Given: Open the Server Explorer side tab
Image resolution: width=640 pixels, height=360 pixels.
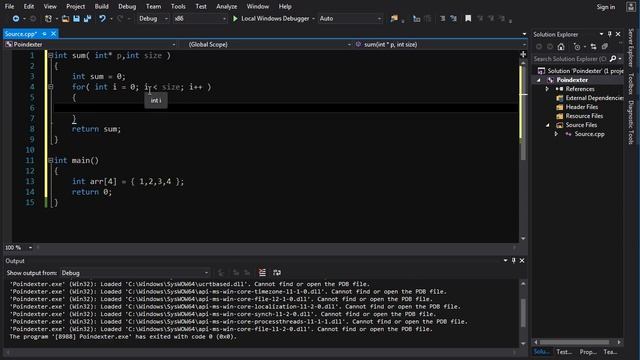Looking at the screenshot, I should tap(631, 47).
